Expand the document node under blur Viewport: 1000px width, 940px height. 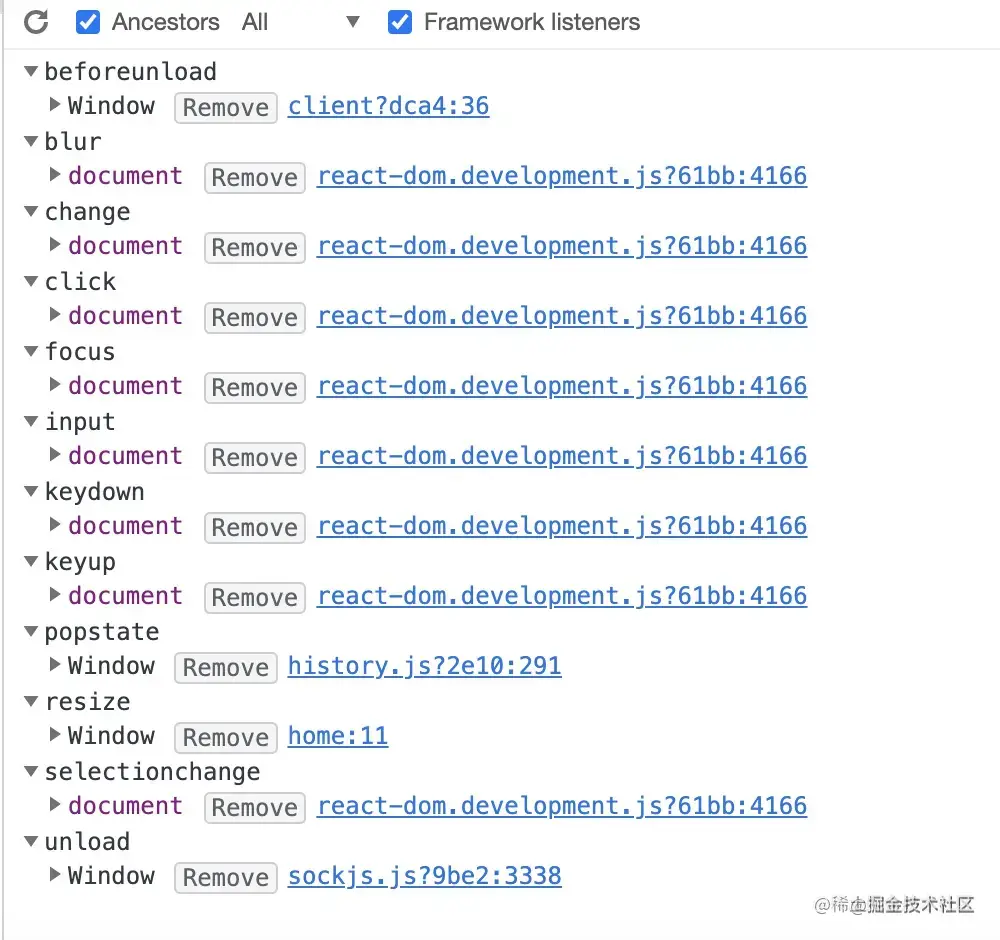55,176
